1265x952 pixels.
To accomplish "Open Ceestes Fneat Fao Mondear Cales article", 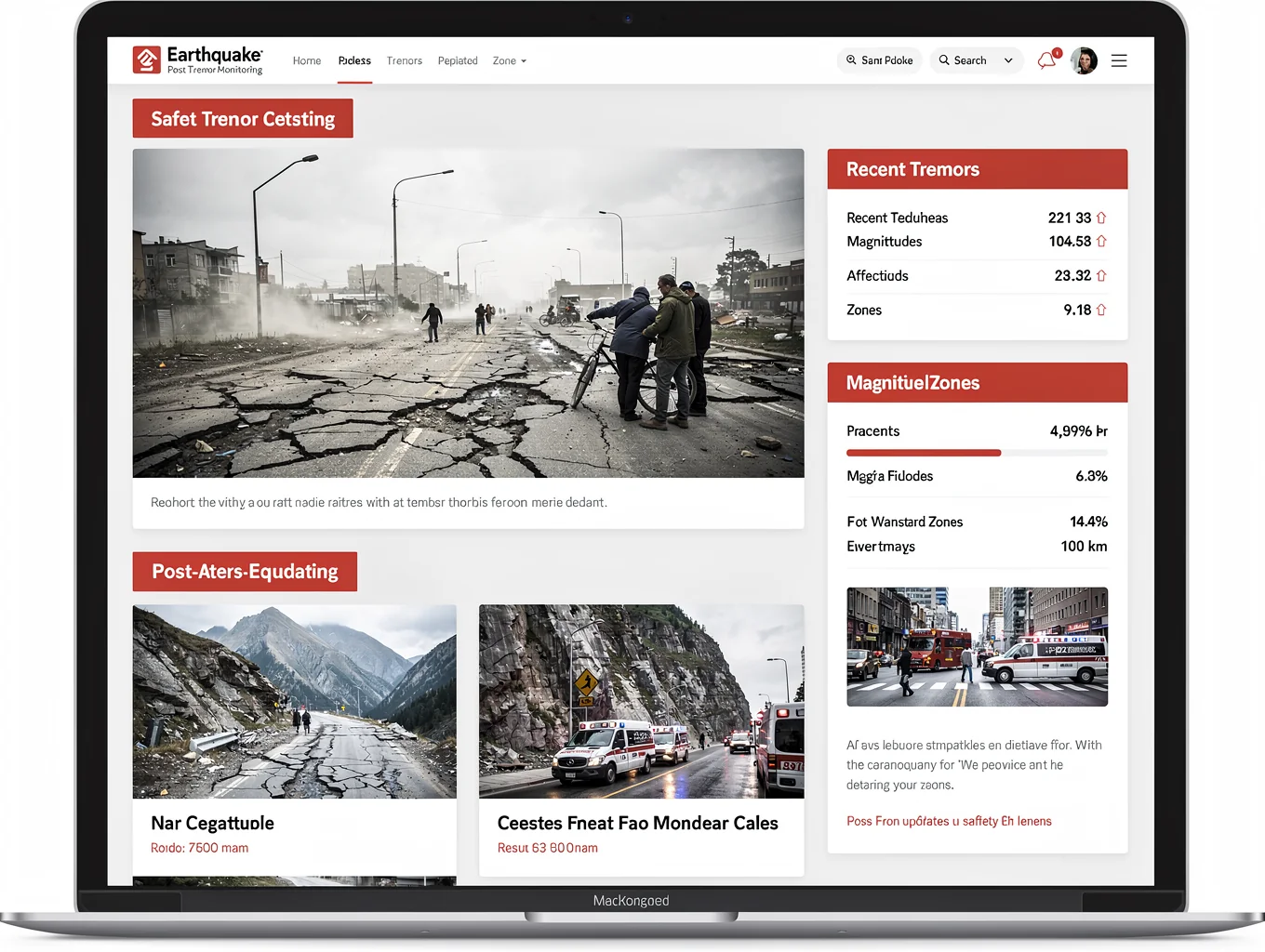I will (638, 824).
